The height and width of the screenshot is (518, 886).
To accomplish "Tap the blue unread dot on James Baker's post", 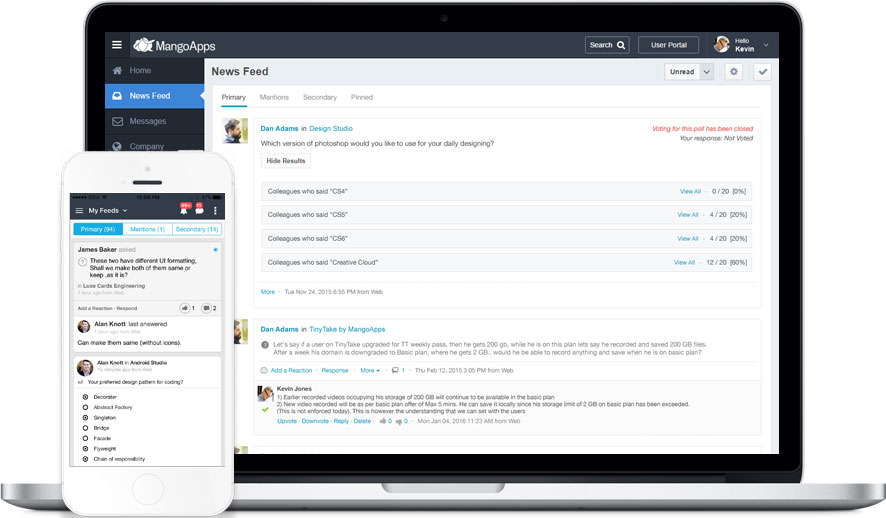I will (x=215, y=250).
